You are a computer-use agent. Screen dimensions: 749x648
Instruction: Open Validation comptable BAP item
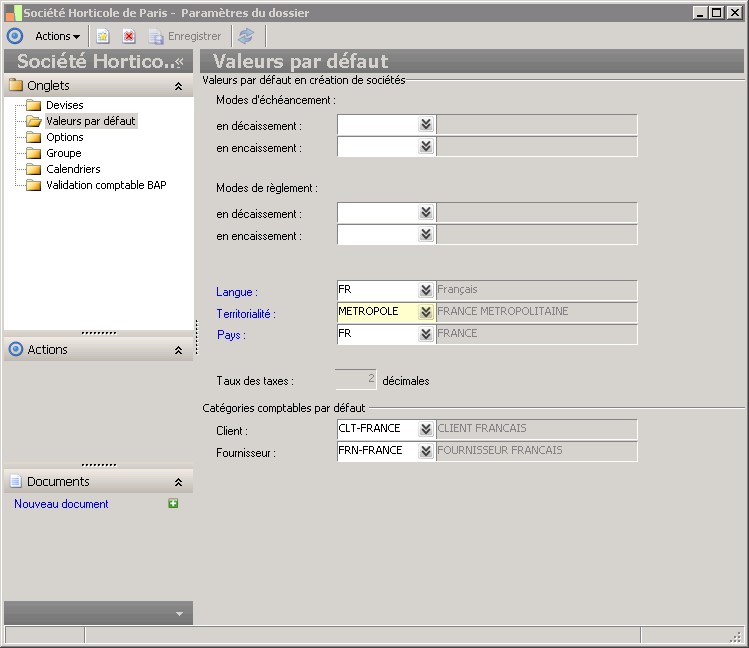click(x=105, y=185)
